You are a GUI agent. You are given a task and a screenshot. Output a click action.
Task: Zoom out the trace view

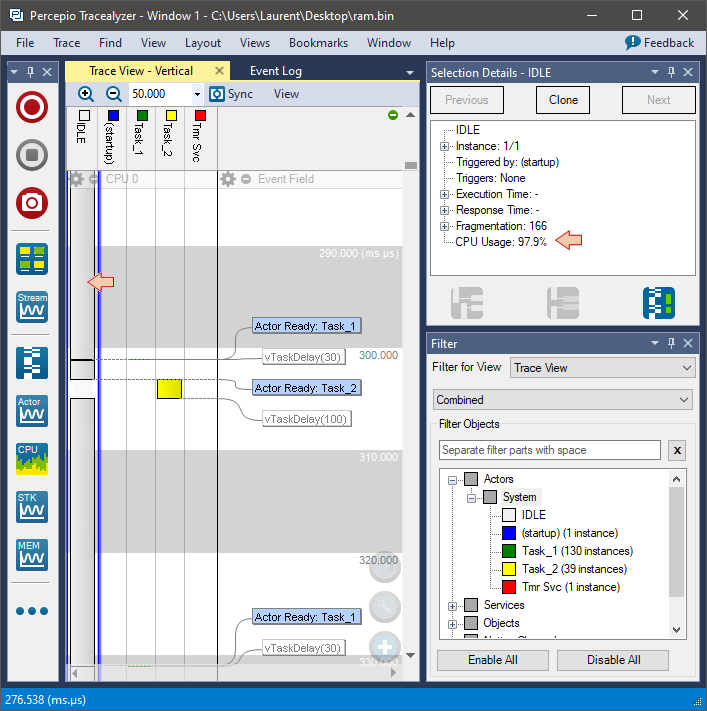tap(113, 94)
